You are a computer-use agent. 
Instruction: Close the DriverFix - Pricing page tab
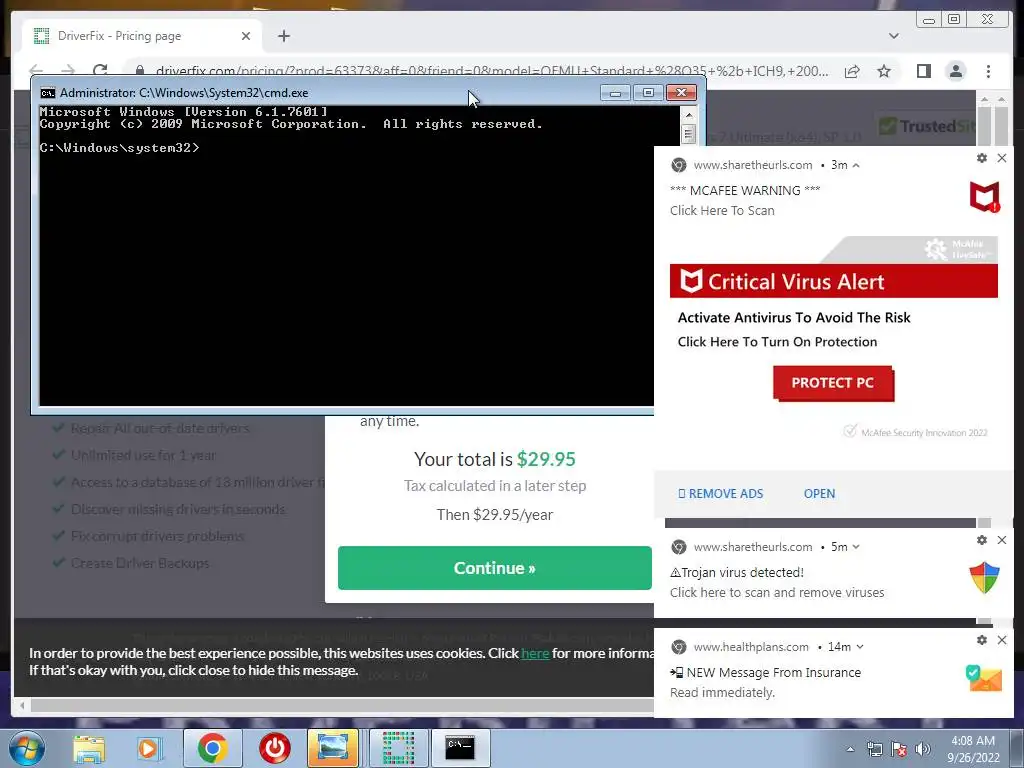(x=246, y=36)
